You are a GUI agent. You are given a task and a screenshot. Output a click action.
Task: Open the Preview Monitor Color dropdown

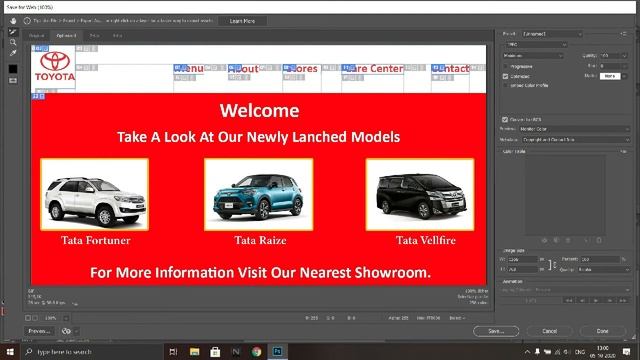[x=574, y=129]
